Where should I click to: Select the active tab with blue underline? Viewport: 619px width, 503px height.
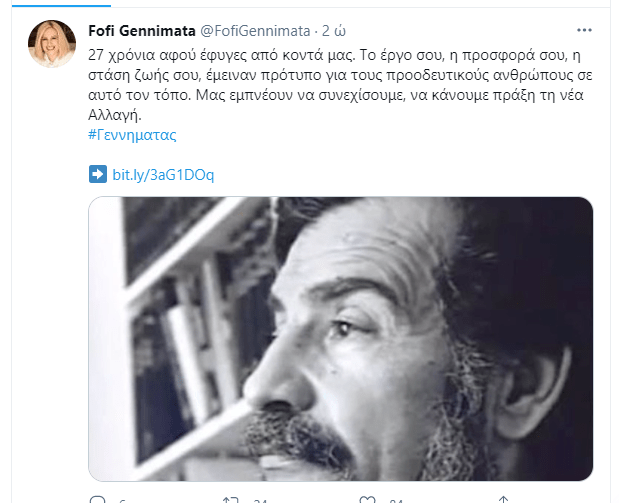[x=61, y=4]
